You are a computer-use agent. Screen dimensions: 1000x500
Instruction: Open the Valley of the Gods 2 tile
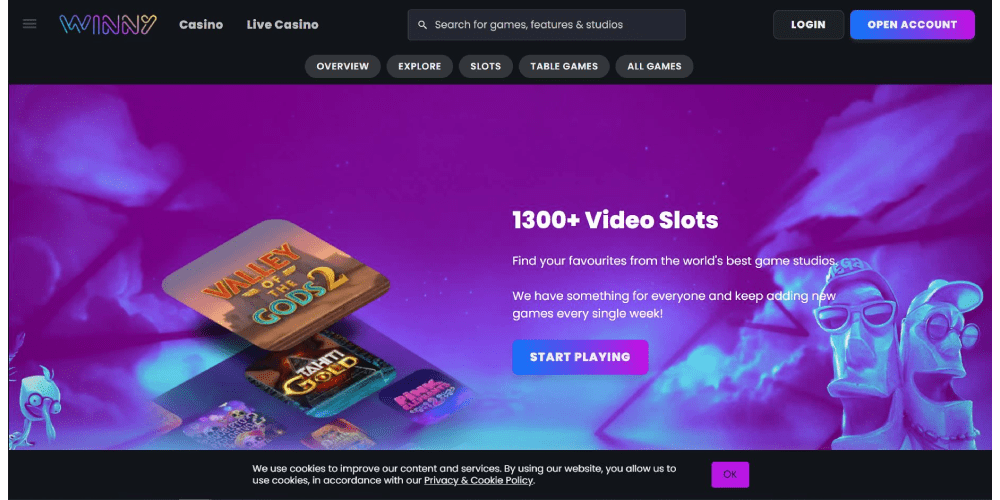point(276,285)
